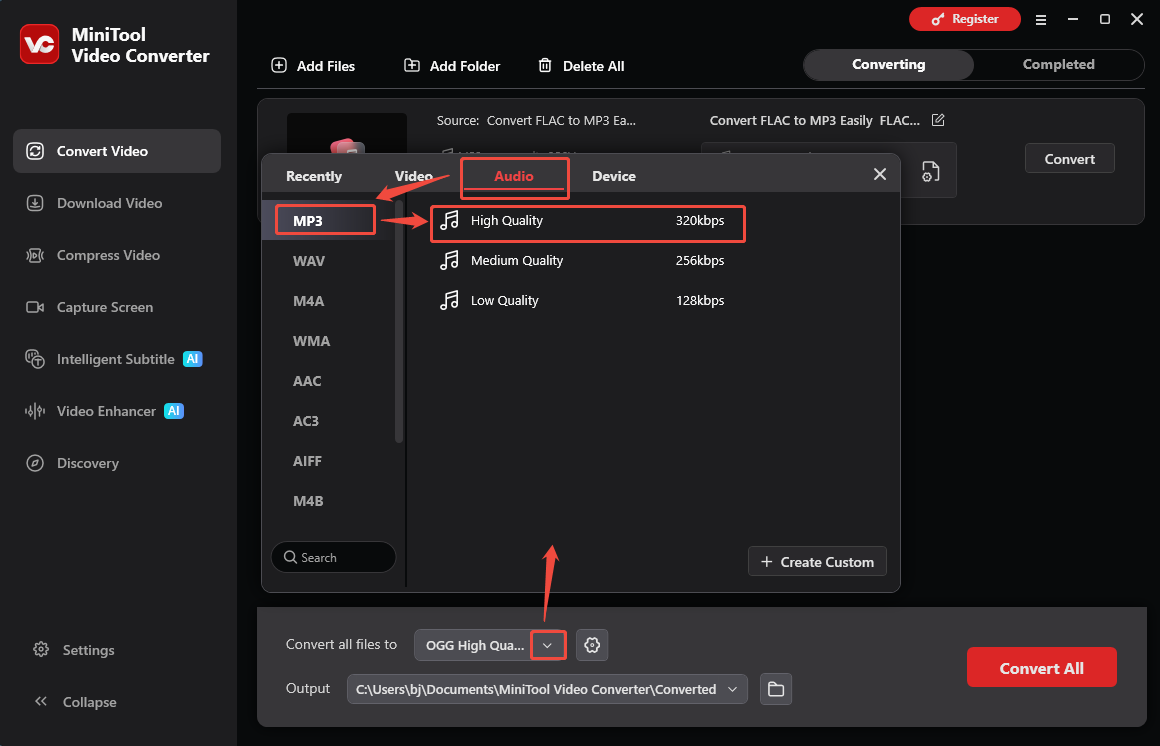Select AAC in the format list
This screenshot has width=1160, height=746.
307,380
